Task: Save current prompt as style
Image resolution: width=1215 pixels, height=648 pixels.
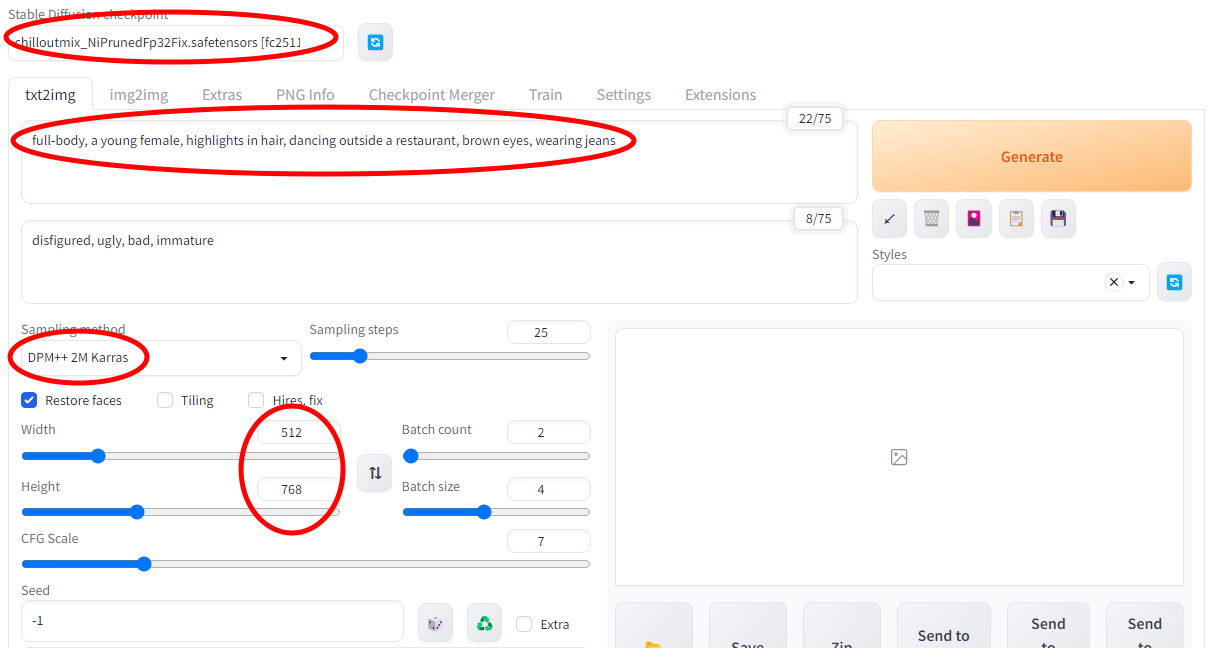Action: pyautogui.click(x=1058, y=218)
